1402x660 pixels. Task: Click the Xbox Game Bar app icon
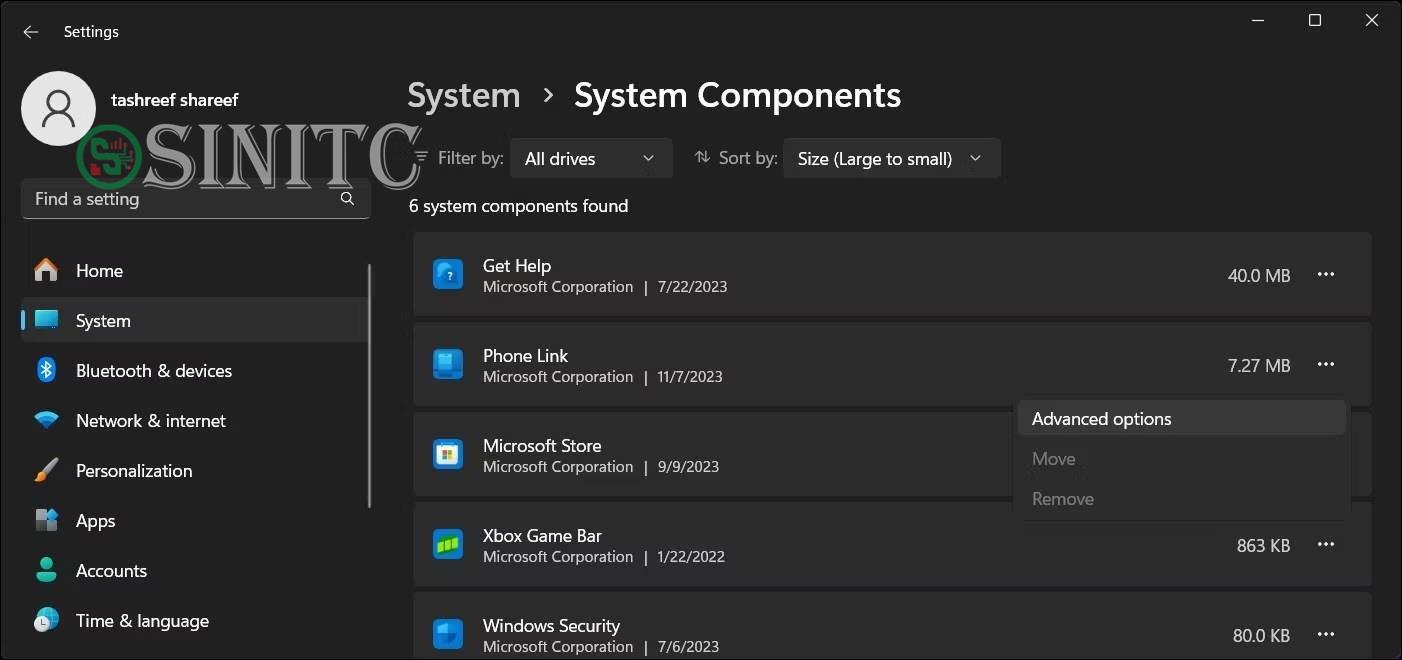[x=447, y=544]
